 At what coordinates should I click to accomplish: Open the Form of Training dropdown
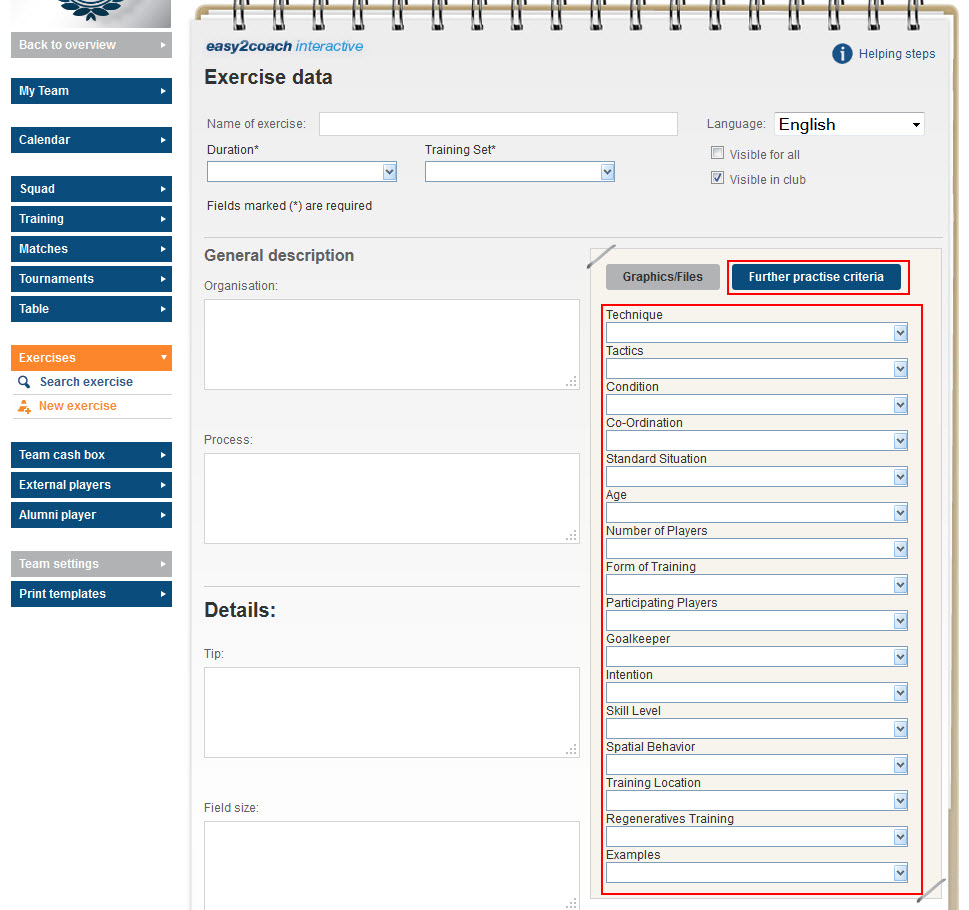coord(756,584)
